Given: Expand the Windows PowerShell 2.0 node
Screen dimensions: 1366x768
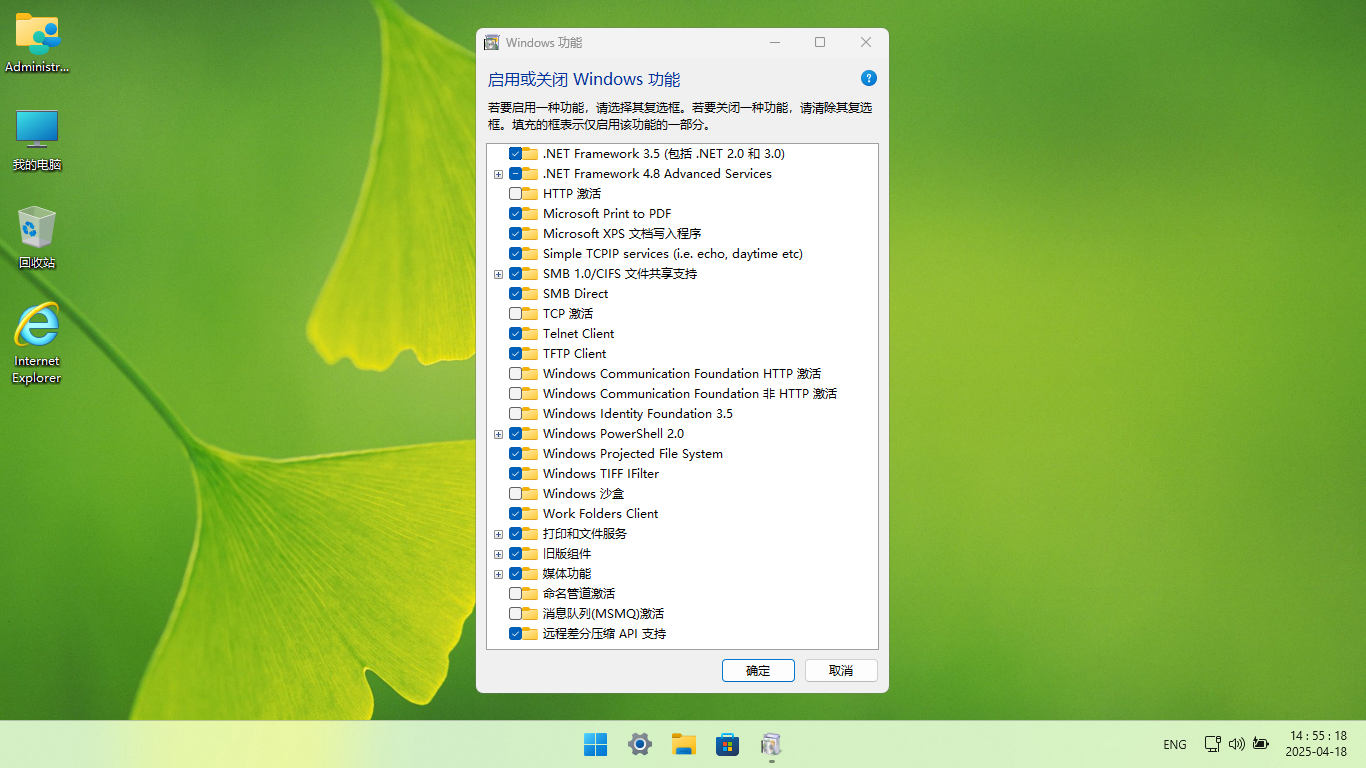Looking at the screenshot, I should pyautogui.click(x=498, y=434).
